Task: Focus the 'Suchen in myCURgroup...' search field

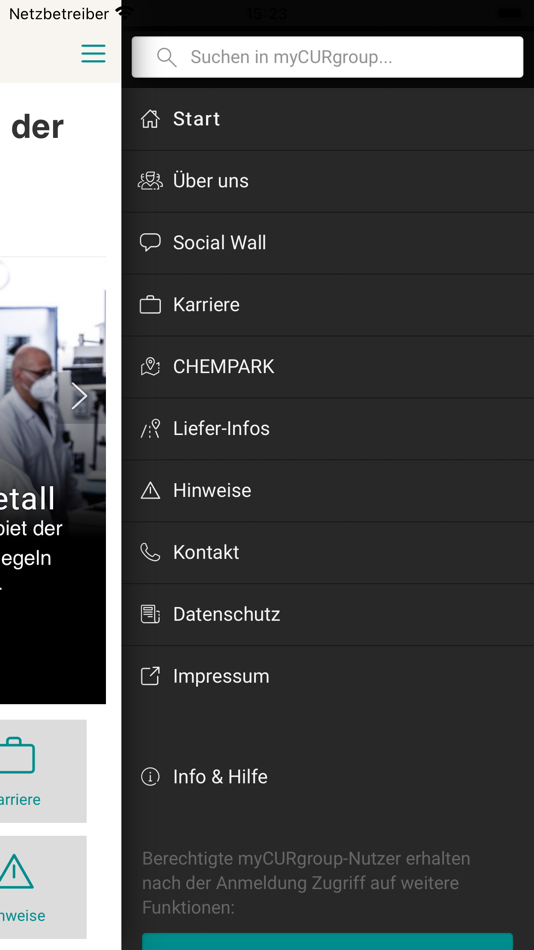Action: coord(327,57)
